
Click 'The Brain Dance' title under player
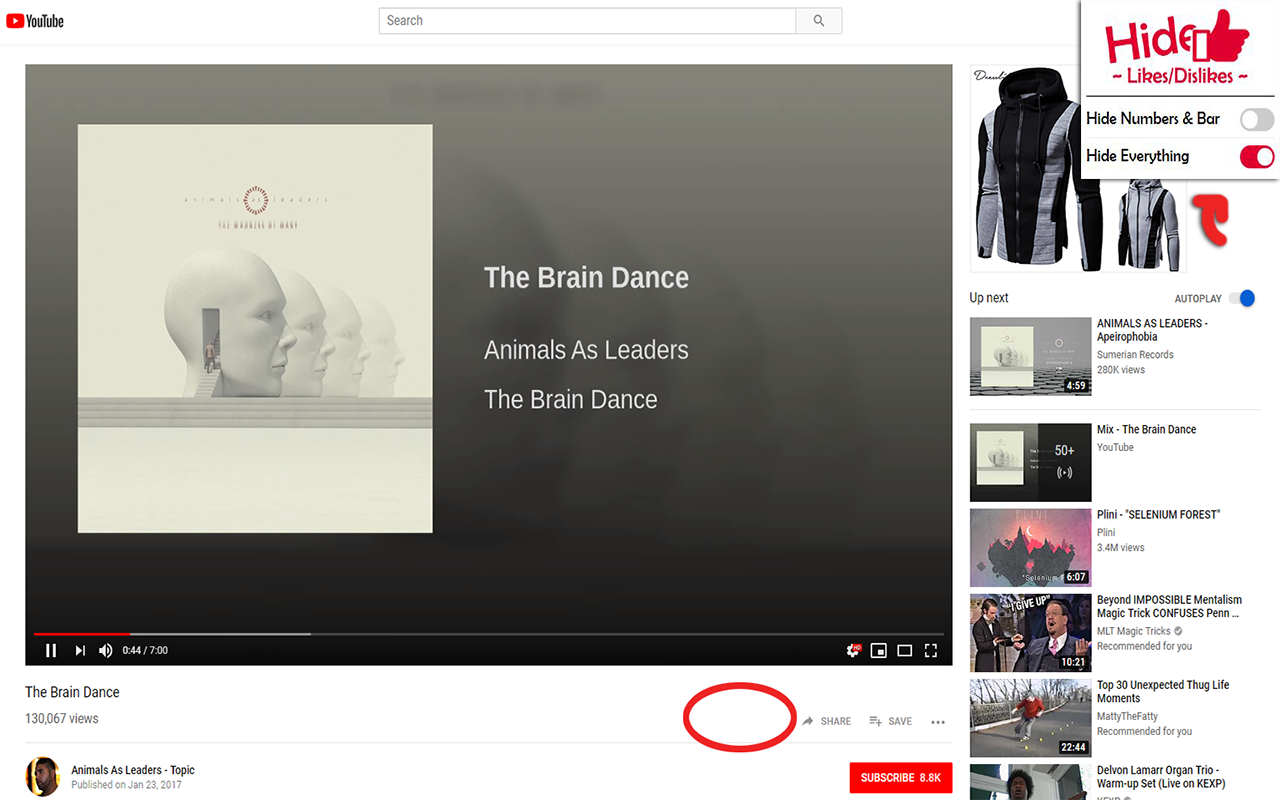pyautogui.click(x=72, y=692)
